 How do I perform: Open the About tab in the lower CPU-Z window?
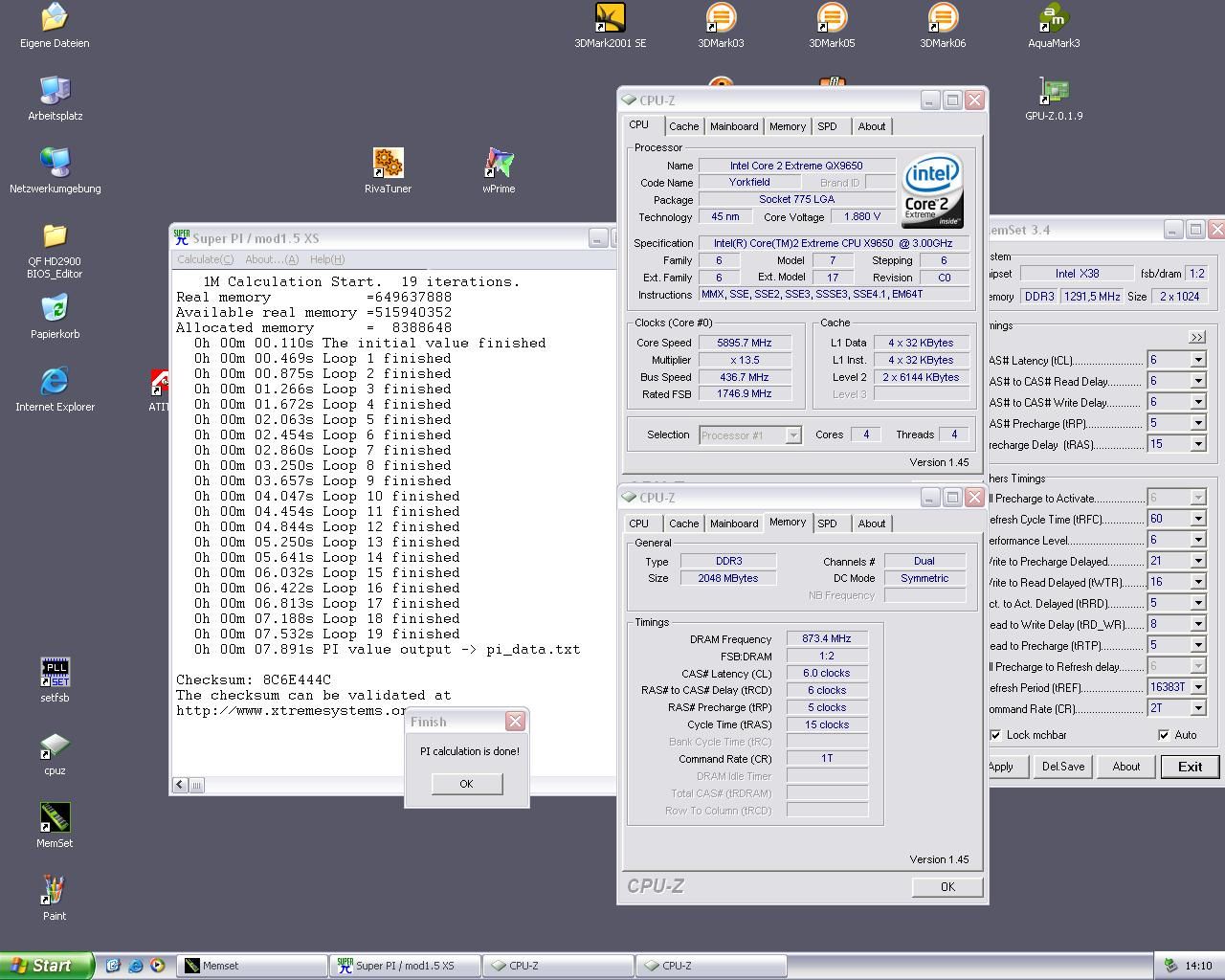tap(871, 523)
